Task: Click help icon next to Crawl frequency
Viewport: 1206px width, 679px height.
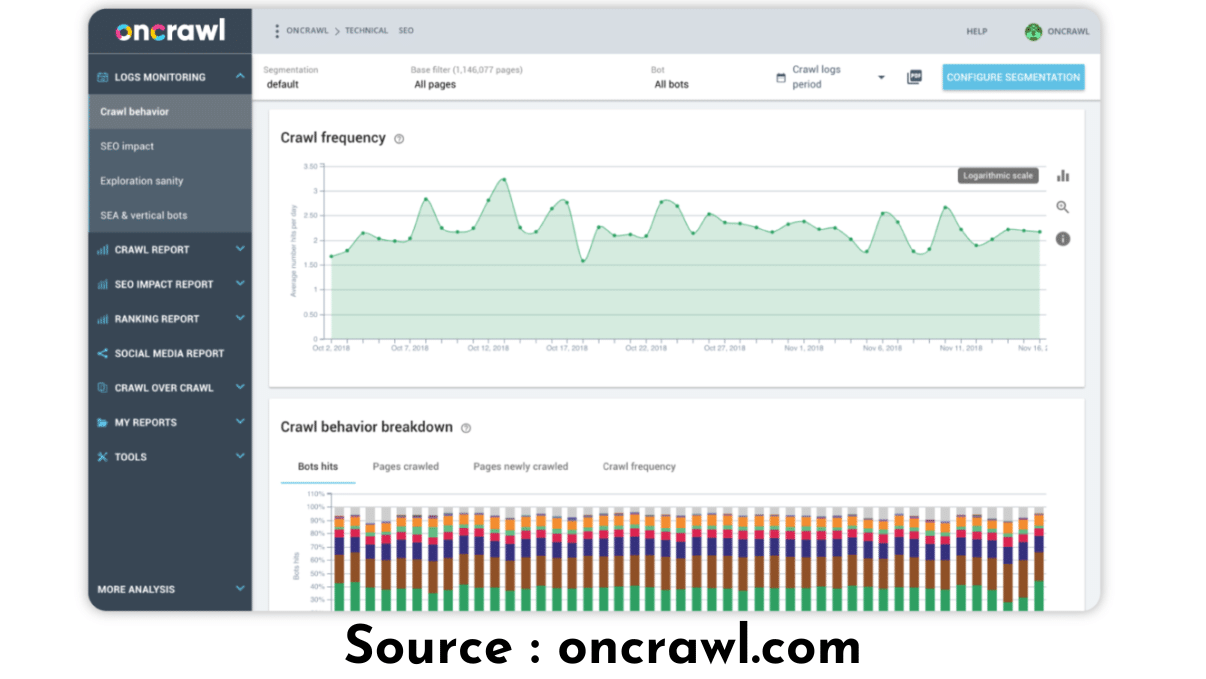Action: coord(399,139)
